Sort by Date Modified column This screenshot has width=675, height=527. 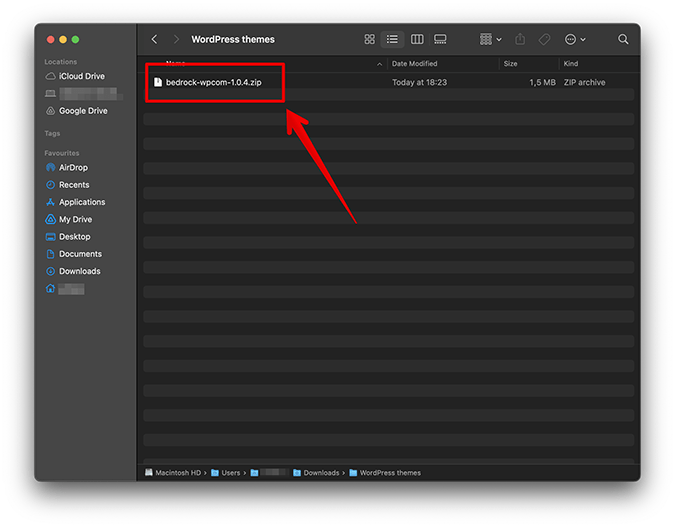click(414, 64)
